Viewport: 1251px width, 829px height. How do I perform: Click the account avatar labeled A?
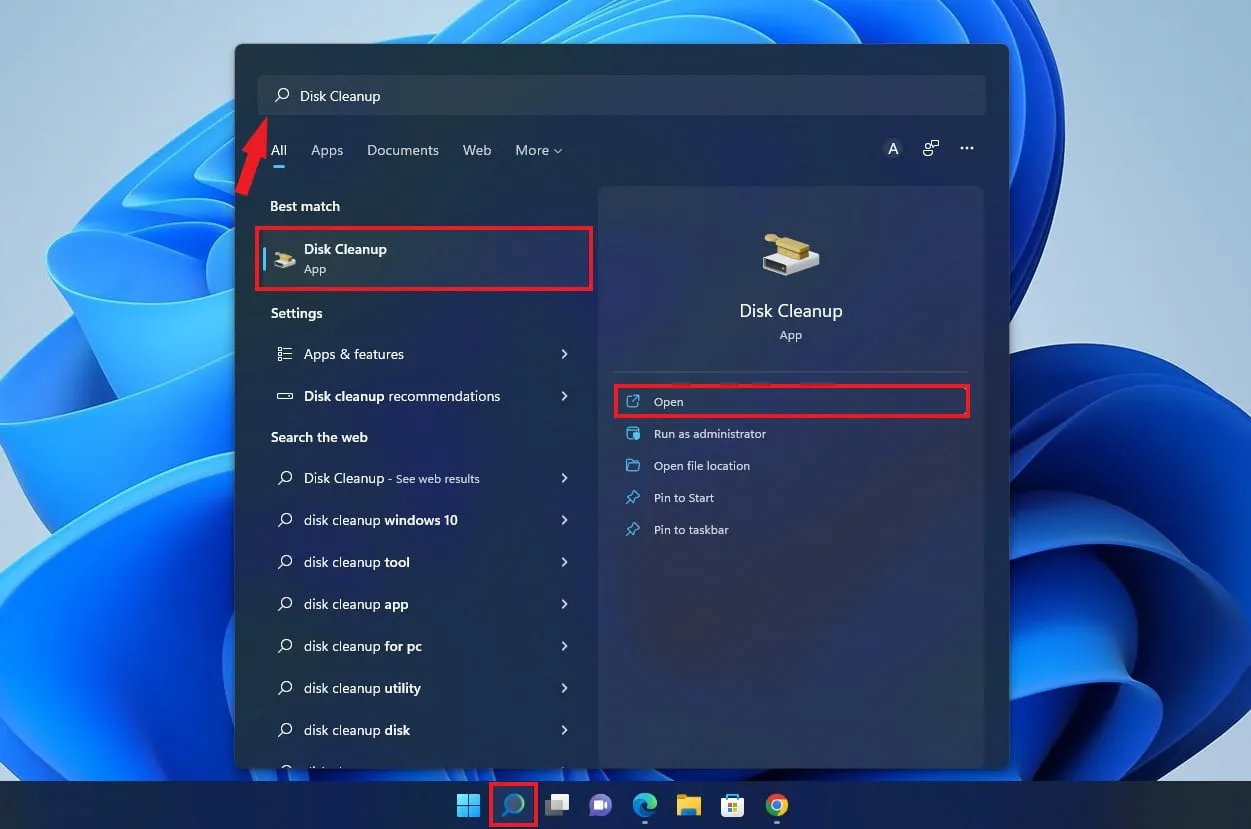point(893,149)
